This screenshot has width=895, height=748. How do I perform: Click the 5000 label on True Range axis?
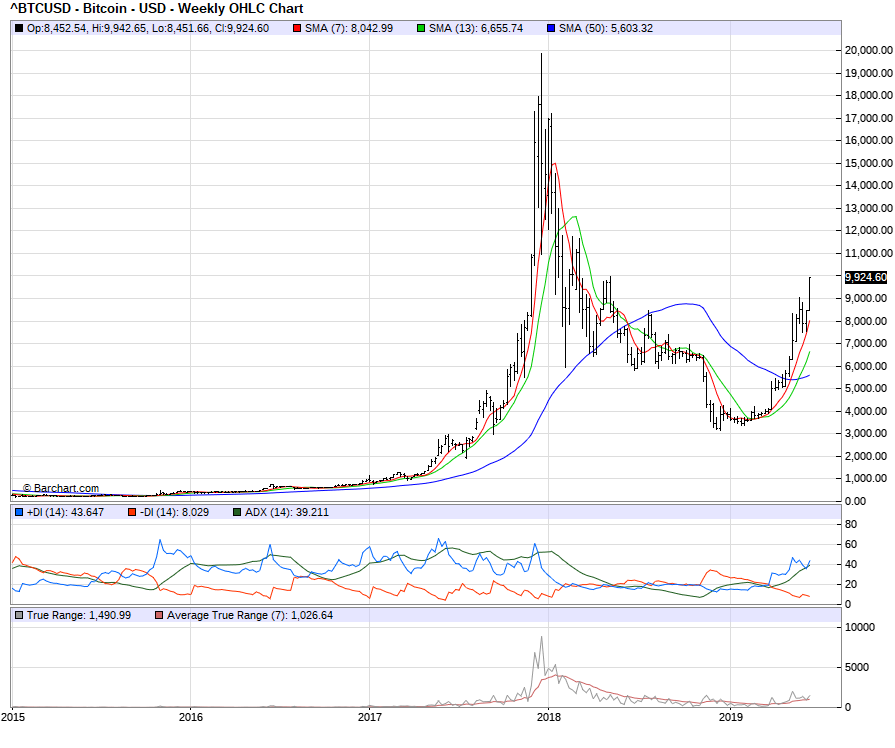click(x=857, y=667)
